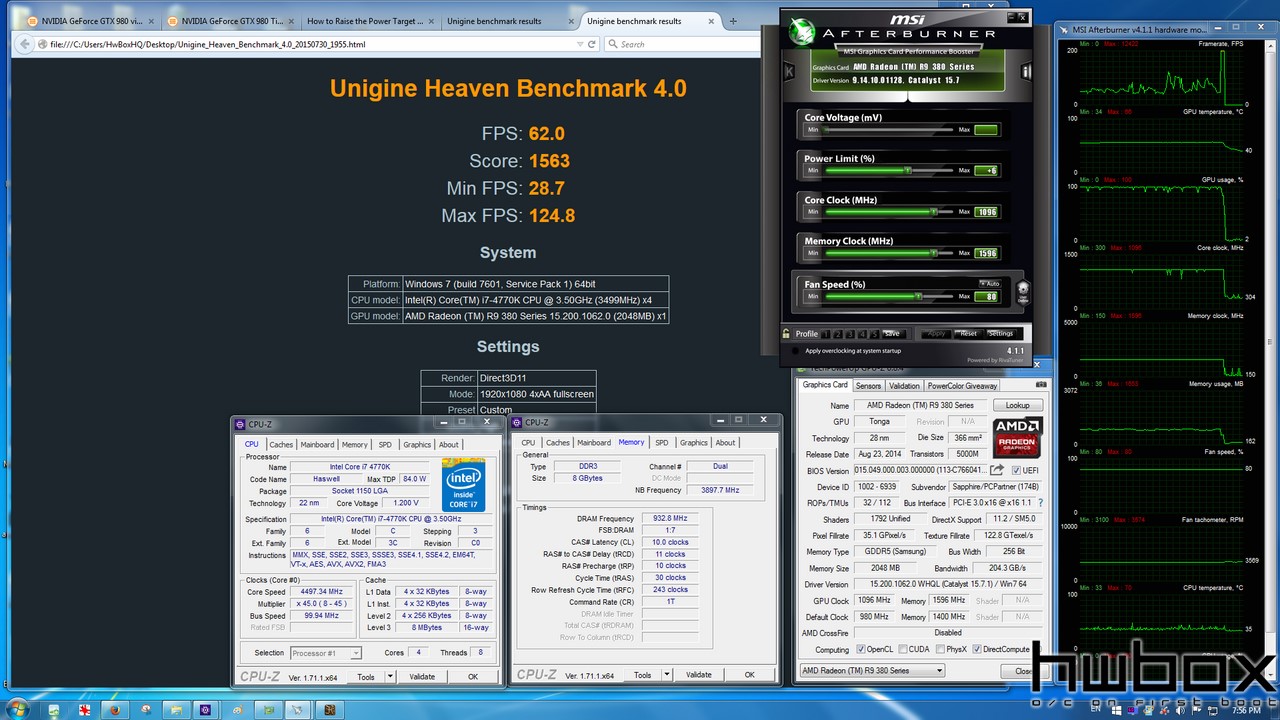The height and width of the screenshot is (720, 1280).
Task: Click the Firefox taskbar icon
Action: coord(114,710)
